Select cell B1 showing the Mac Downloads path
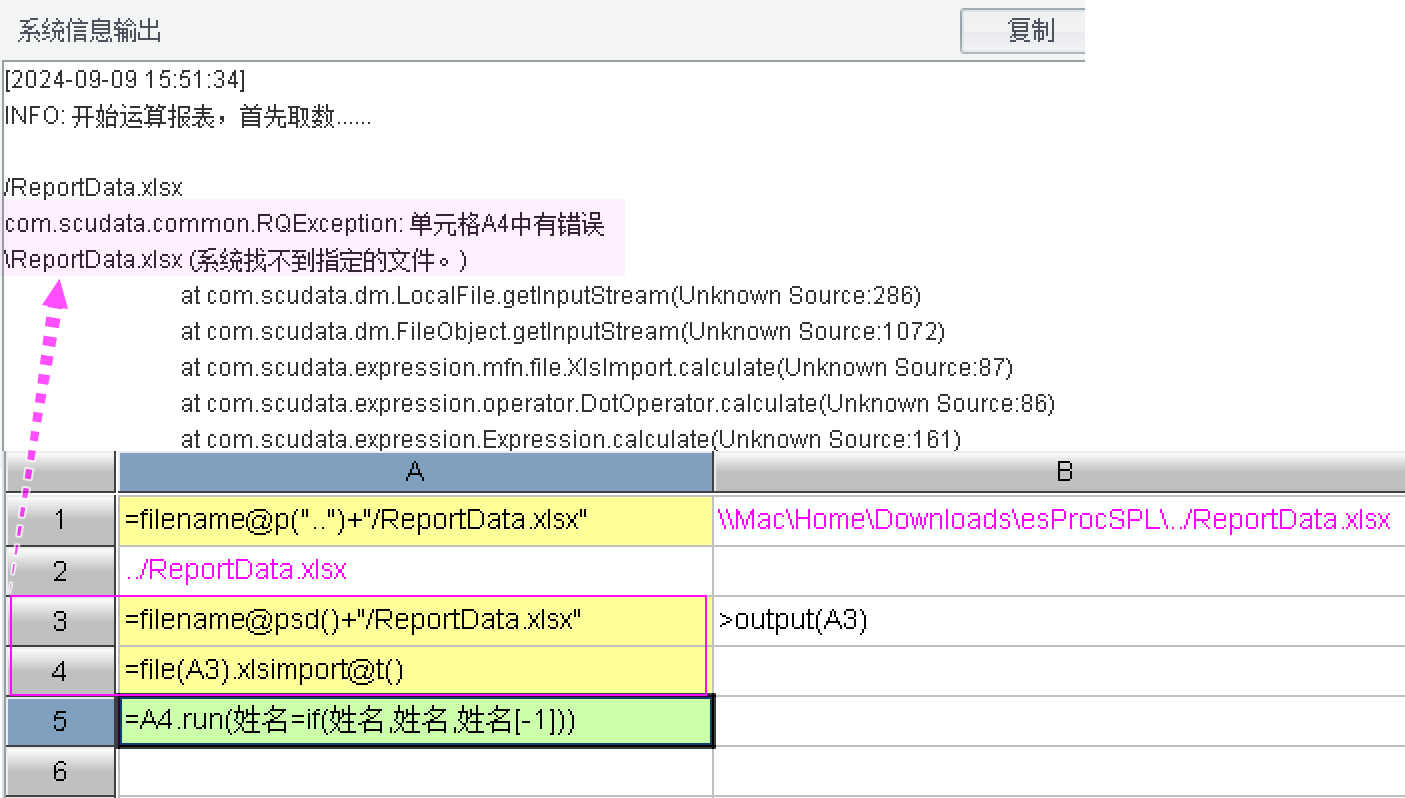This screenshot has height=798, width=1405. pyautogui.click(x=1058, y=520)
